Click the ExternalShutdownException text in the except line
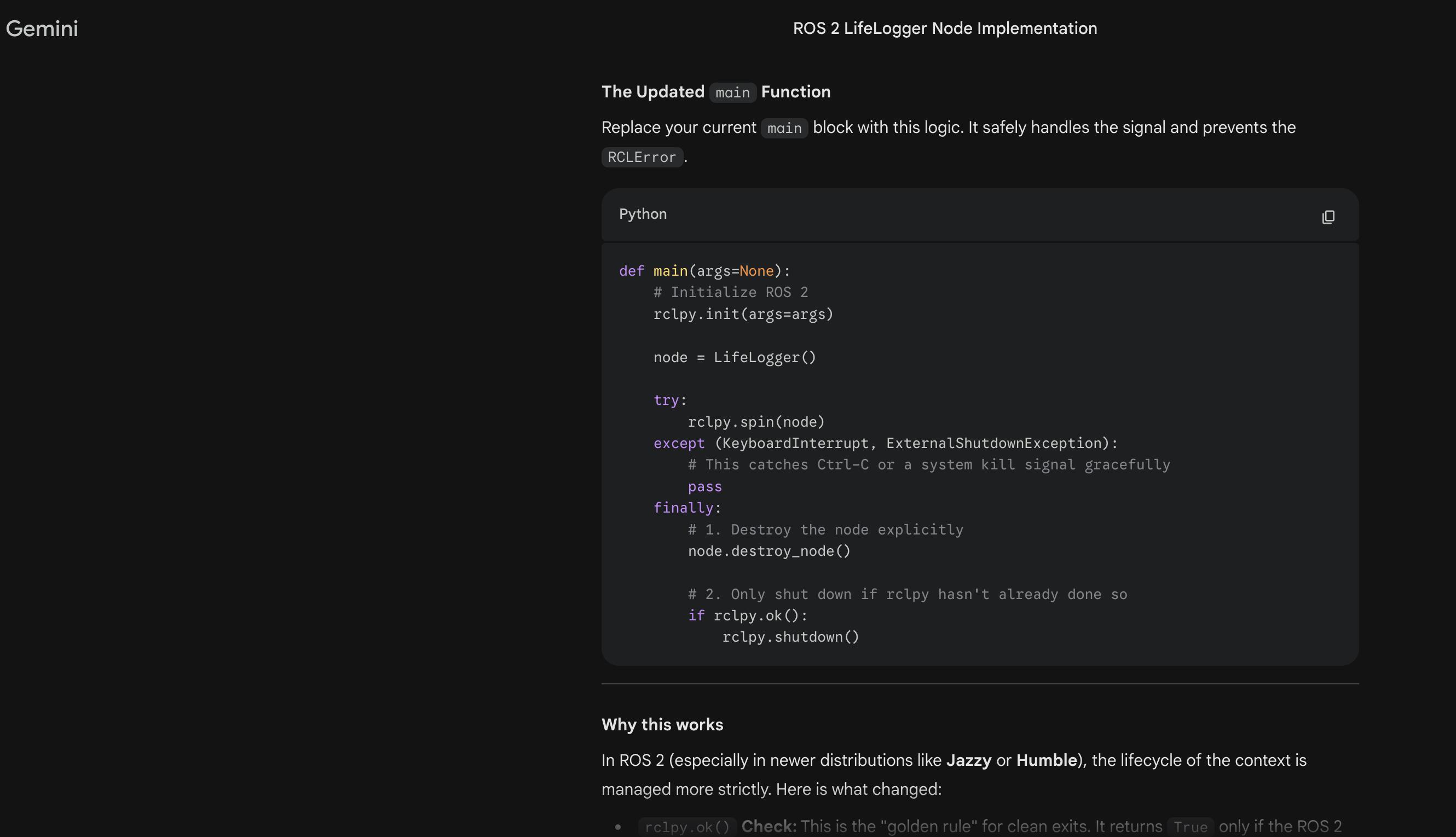This screenshot has height=837, width=1456. tap(993, 443)
